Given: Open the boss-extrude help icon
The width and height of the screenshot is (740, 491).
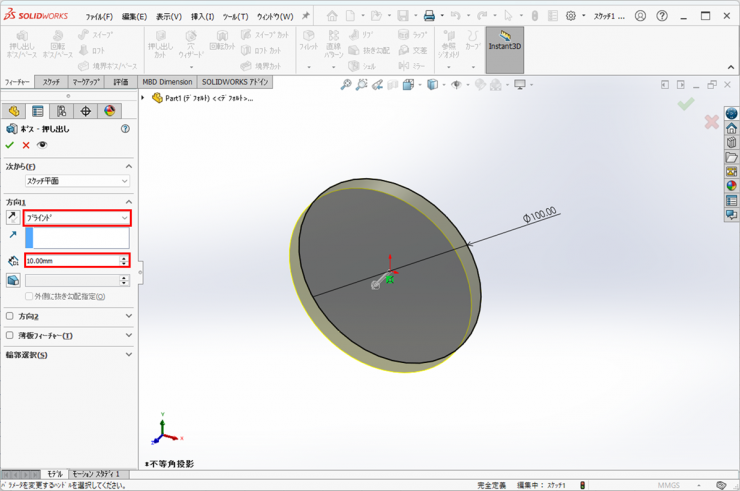Looking at the screenshot, I should click(x=125, y=129).
